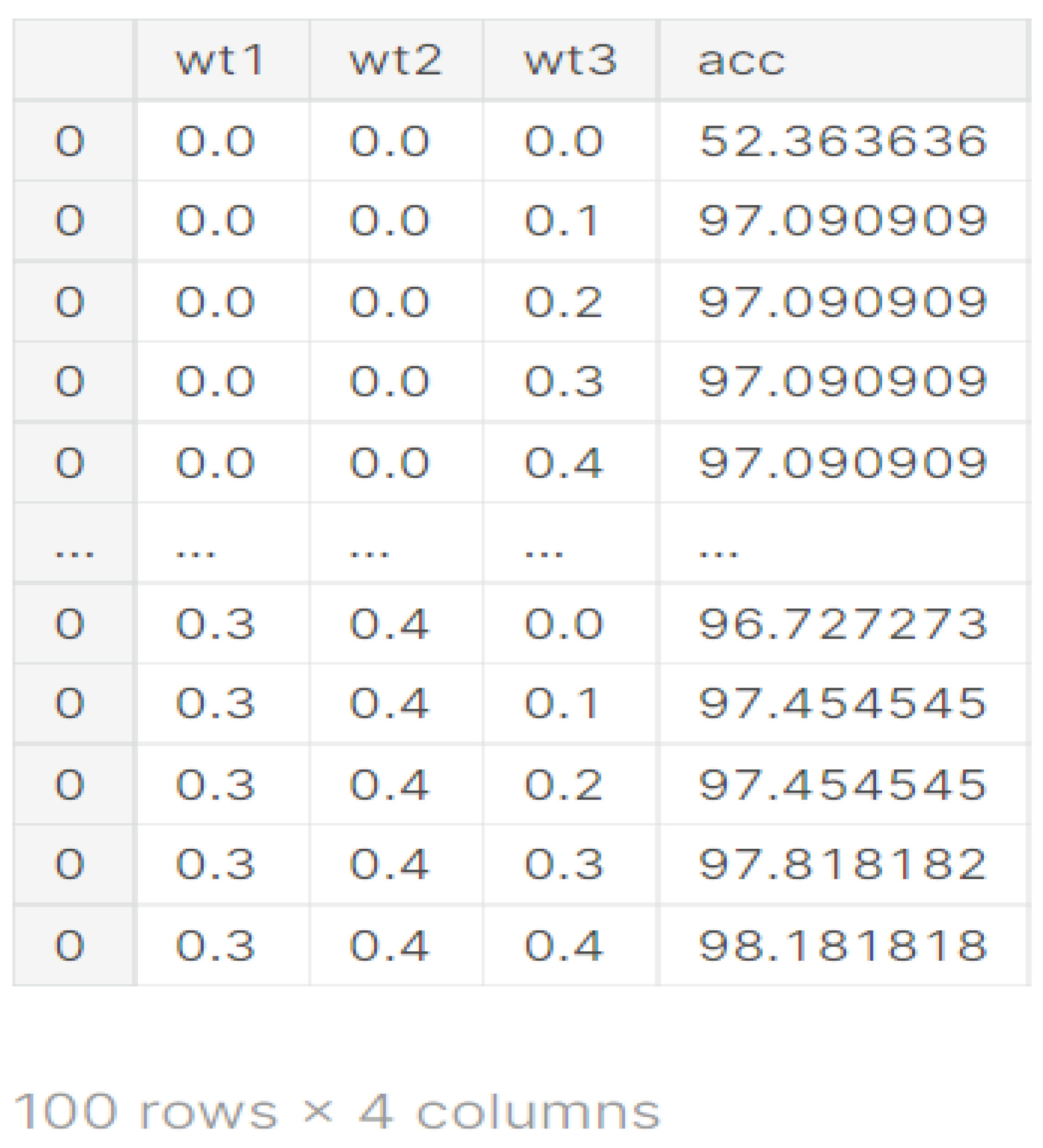The width and height of the screenshot is (1043, 1148).
Task: Select the 52.363636 accuracy cell
Action: point(843,141)
